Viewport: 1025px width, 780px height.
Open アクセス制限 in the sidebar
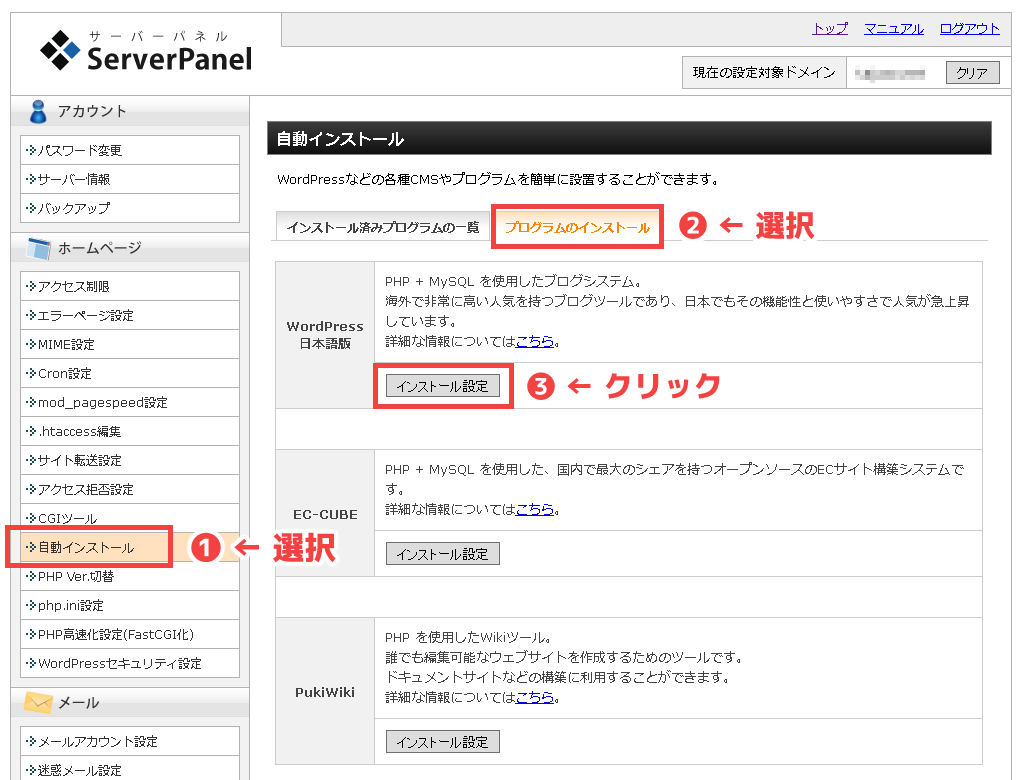tap(130, 286)
